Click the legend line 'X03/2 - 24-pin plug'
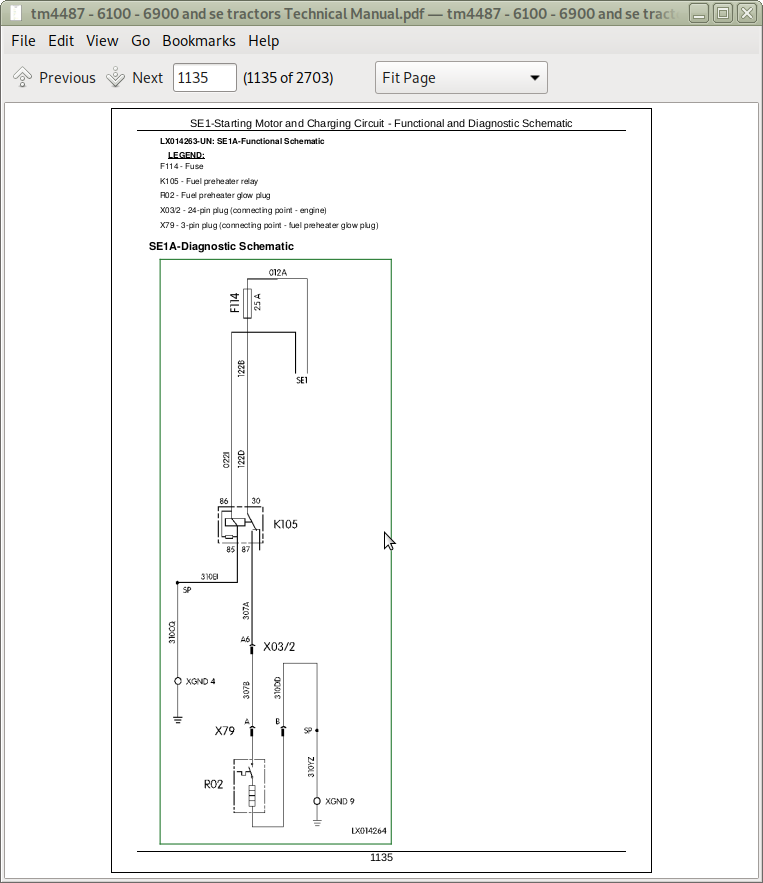This screenshot has width=763, height=883. [243, 210]
